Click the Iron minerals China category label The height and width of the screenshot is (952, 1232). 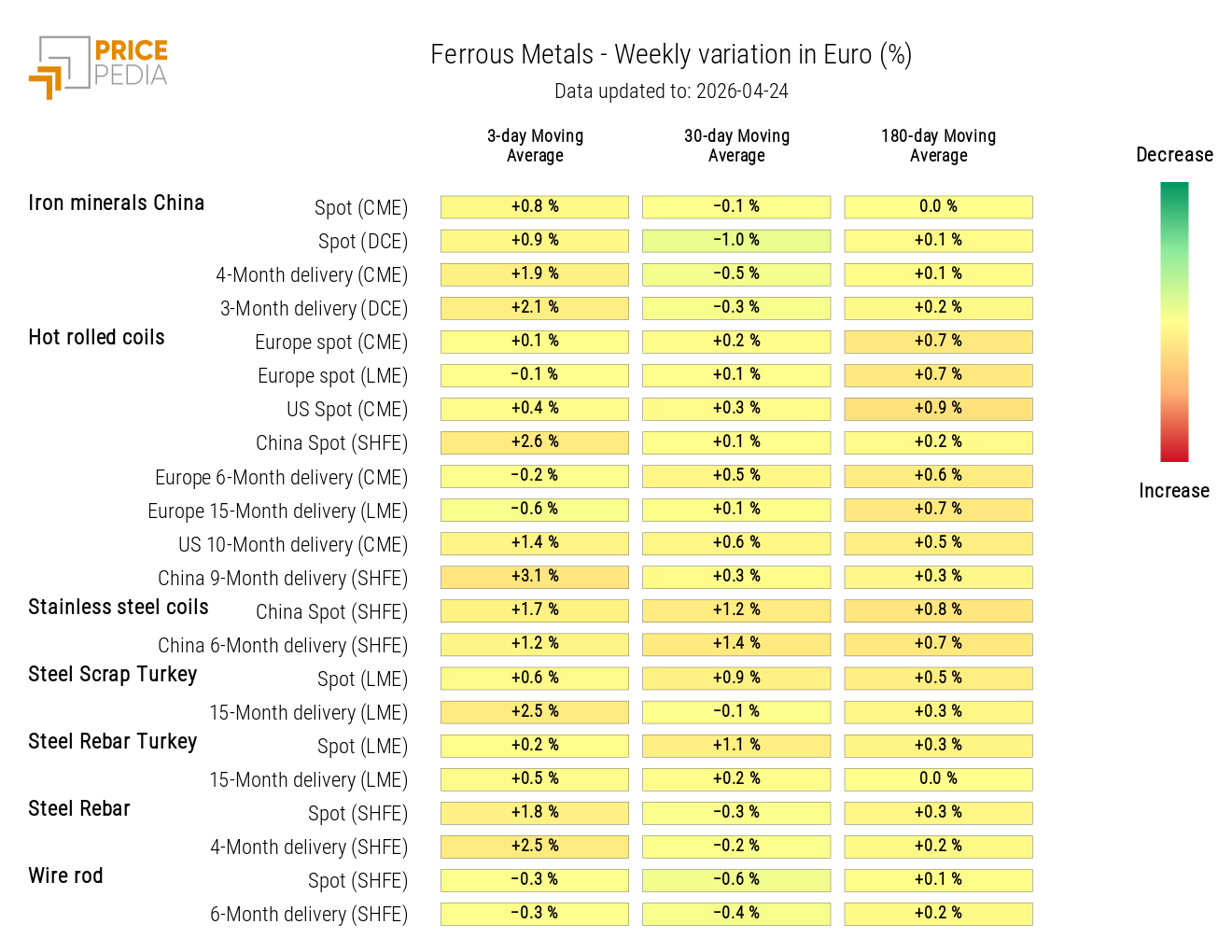116,203
